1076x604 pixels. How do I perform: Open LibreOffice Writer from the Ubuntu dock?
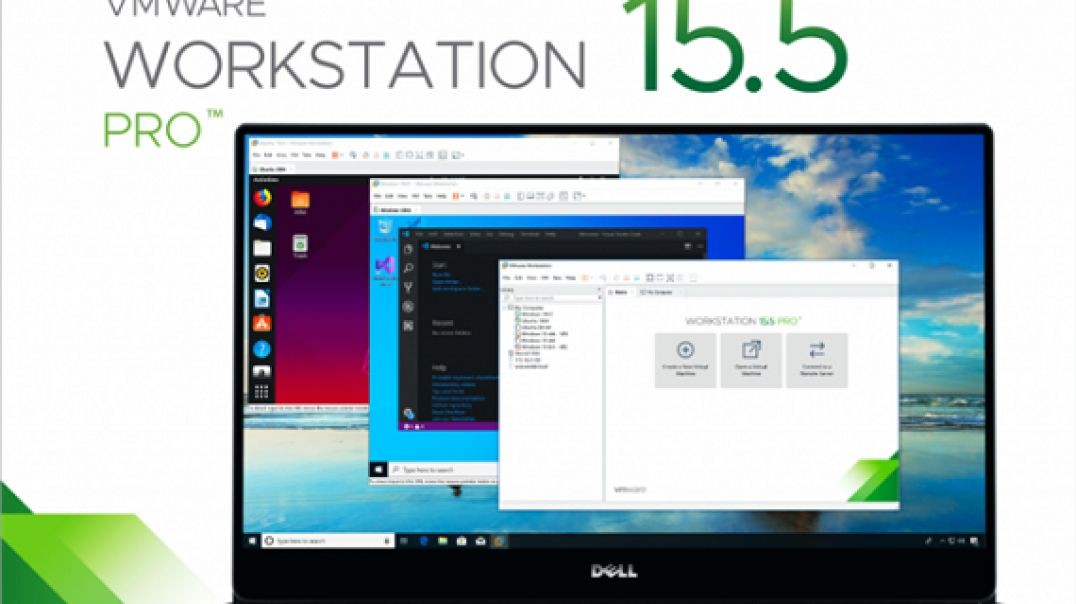(261, 299)
